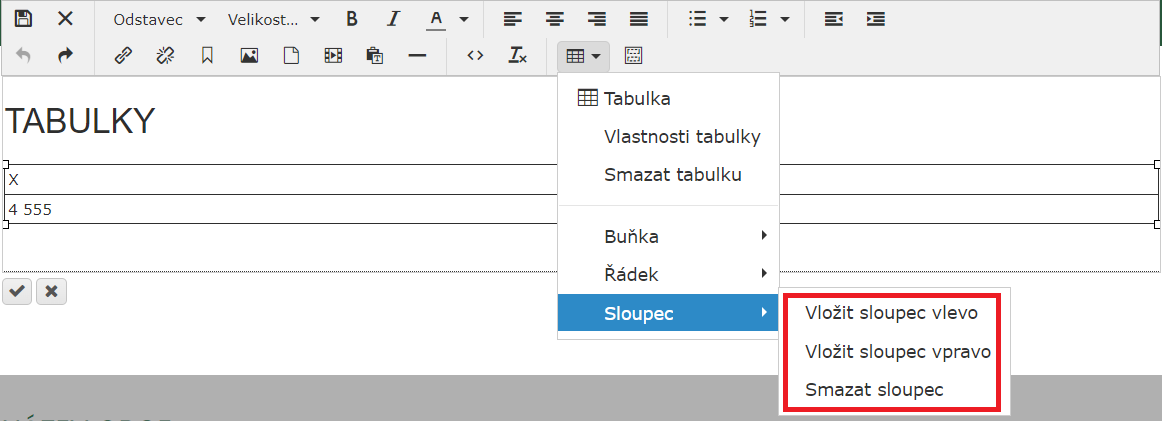Click the redo arrow icon
The image size is (1162, 421).
[65, 56]
